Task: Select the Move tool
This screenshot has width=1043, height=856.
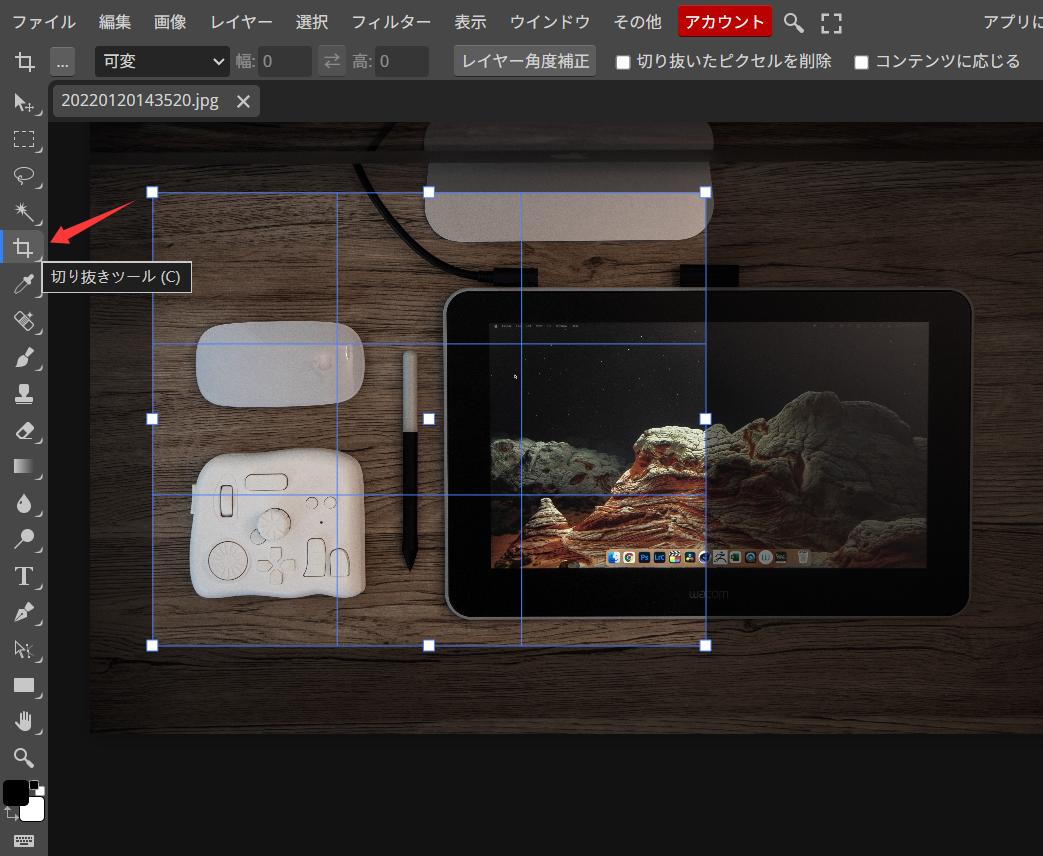Action: pyautogui.click(x=24, y=103)
